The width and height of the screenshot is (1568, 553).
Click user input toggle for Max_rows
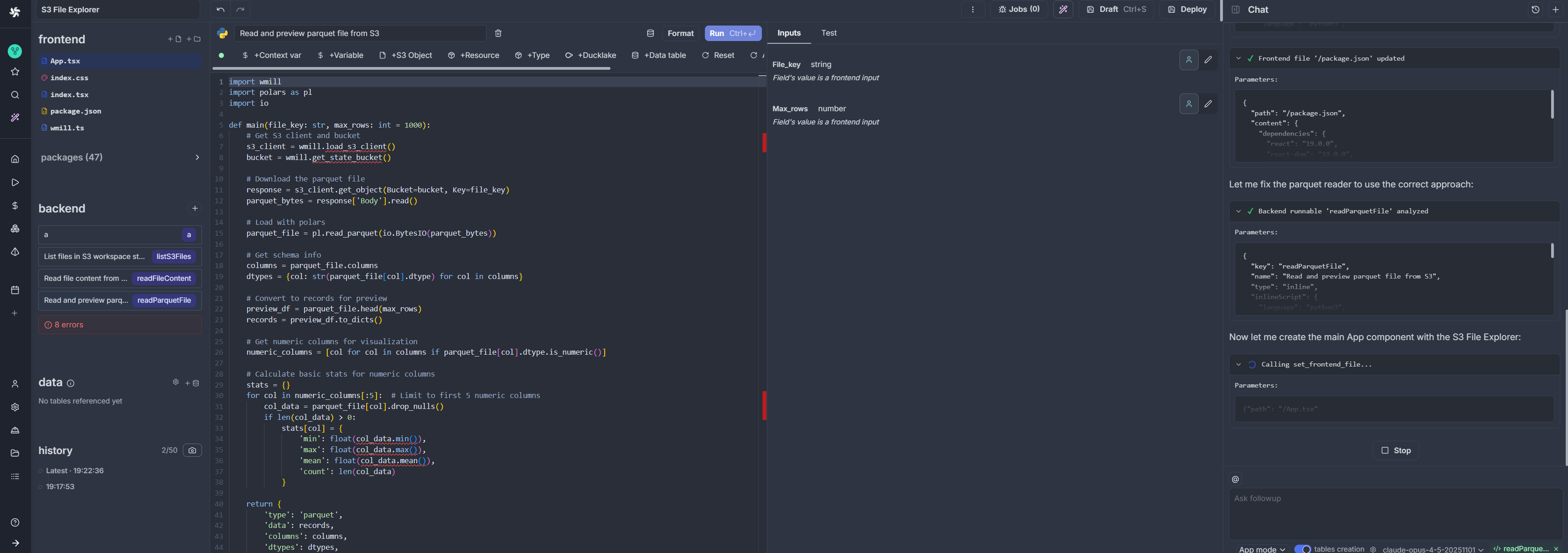(x=1188, y=104)
